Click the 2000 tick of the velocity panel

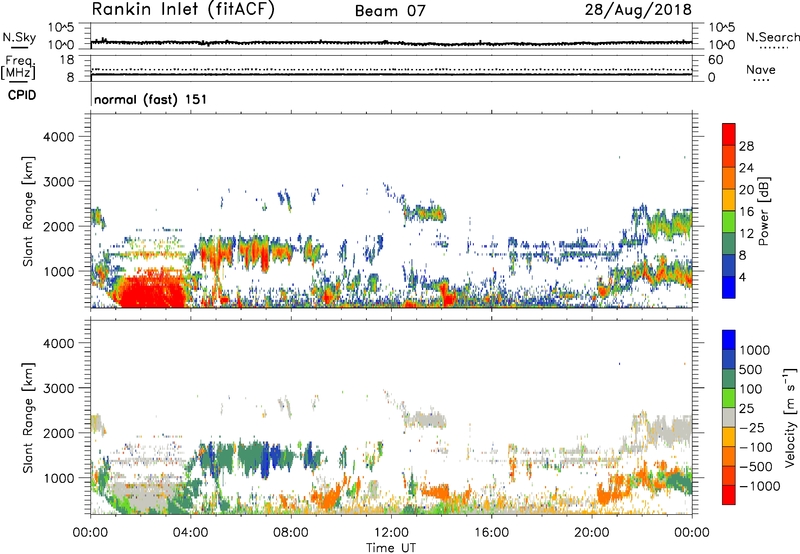59,433
